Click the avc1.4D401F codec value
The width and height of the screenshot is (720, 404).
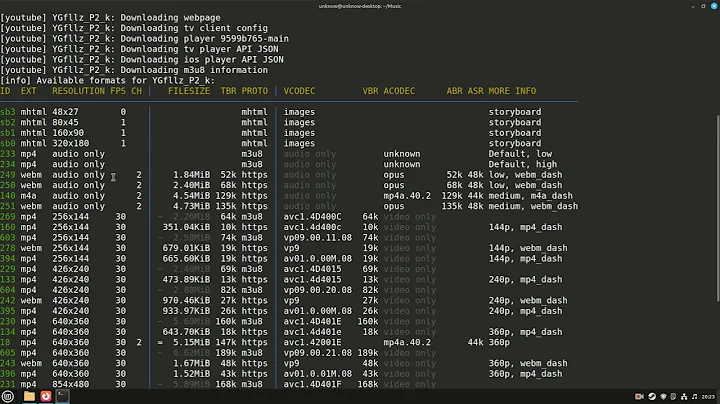[312, 384]
